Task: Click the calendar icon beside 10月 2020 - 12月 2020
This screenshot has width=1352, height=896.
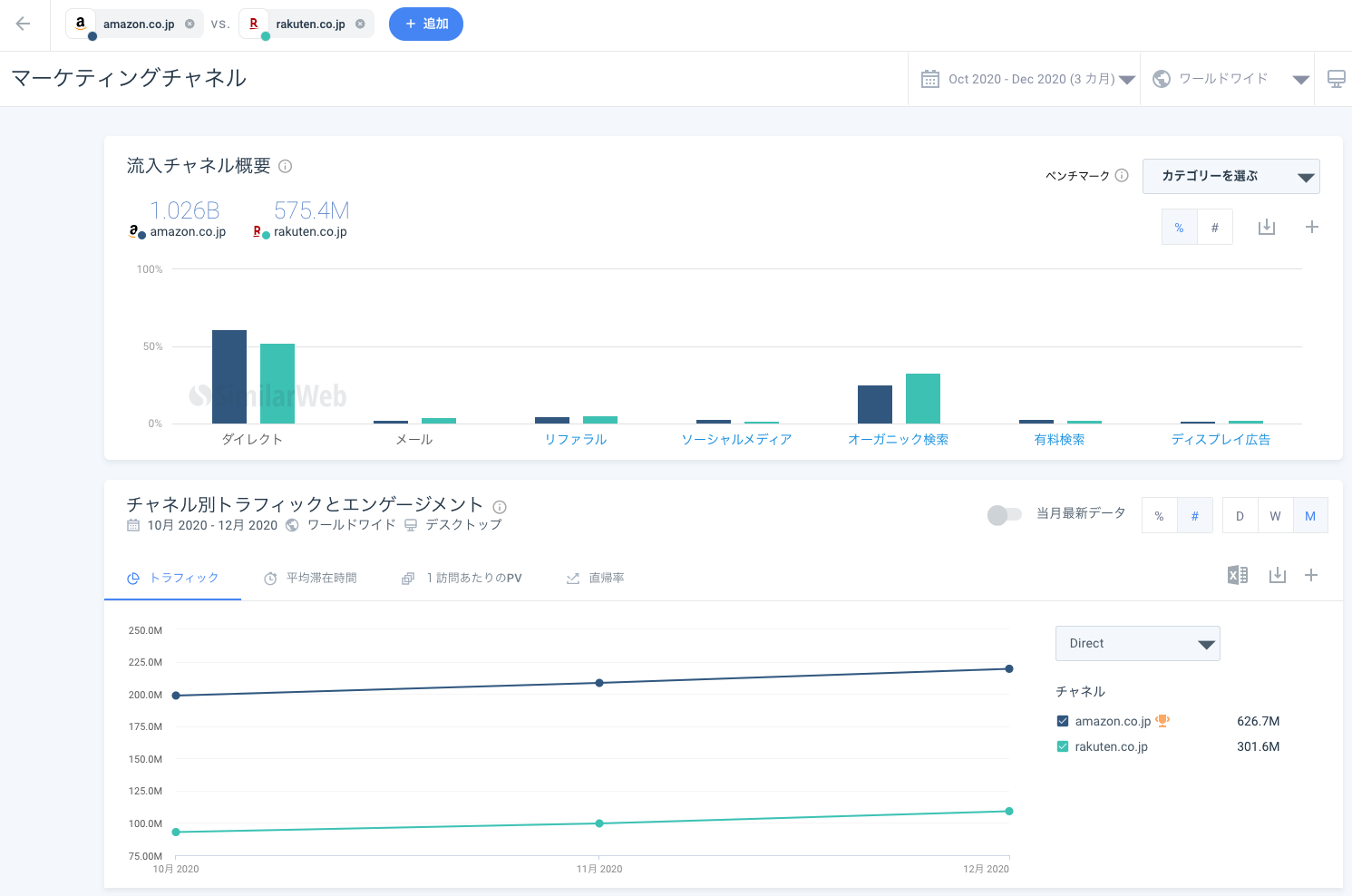Action: (133, 525)
